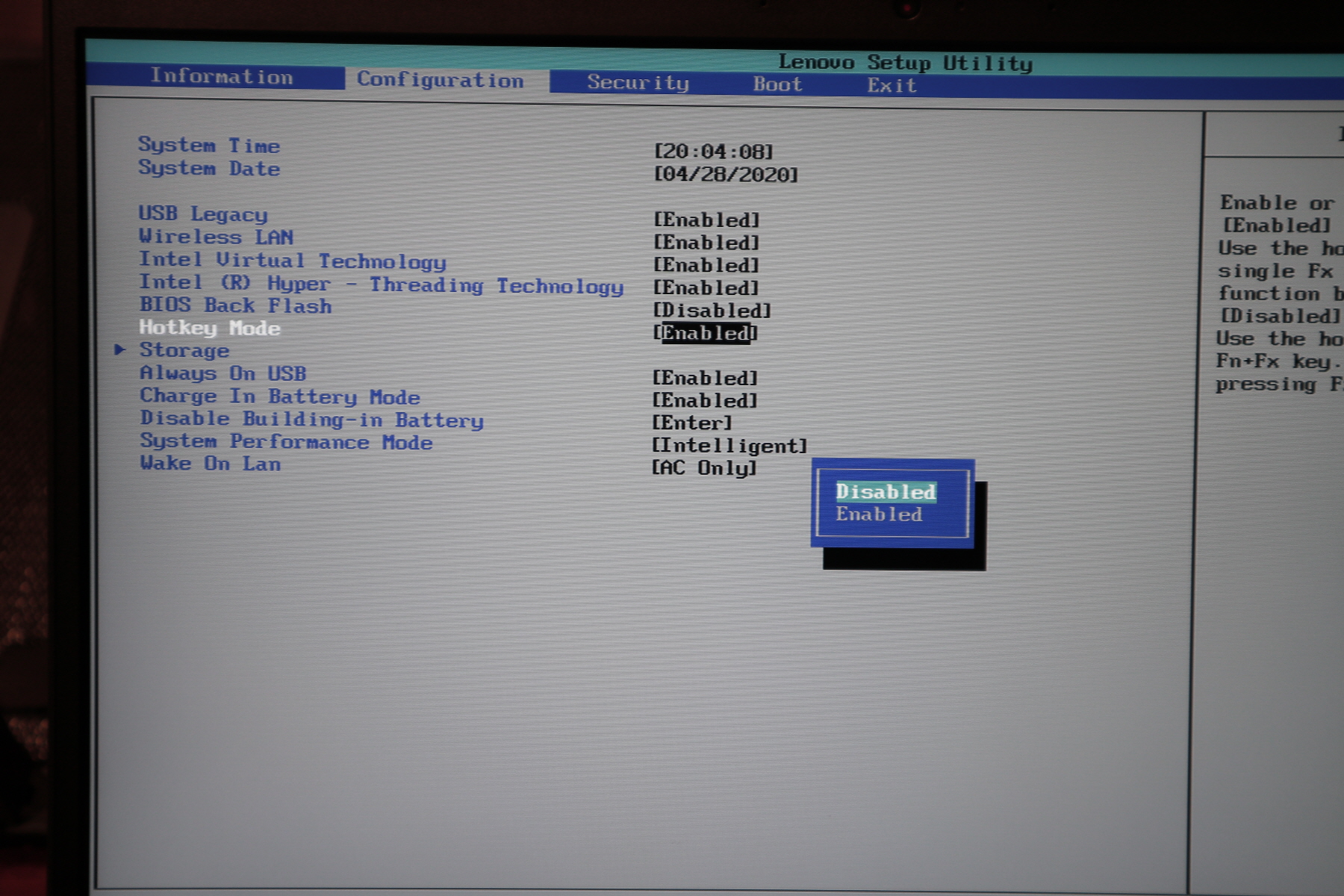Select Intel Hyper-Threading Technology setting
1344x896 pixels.
tap(382, 284)
